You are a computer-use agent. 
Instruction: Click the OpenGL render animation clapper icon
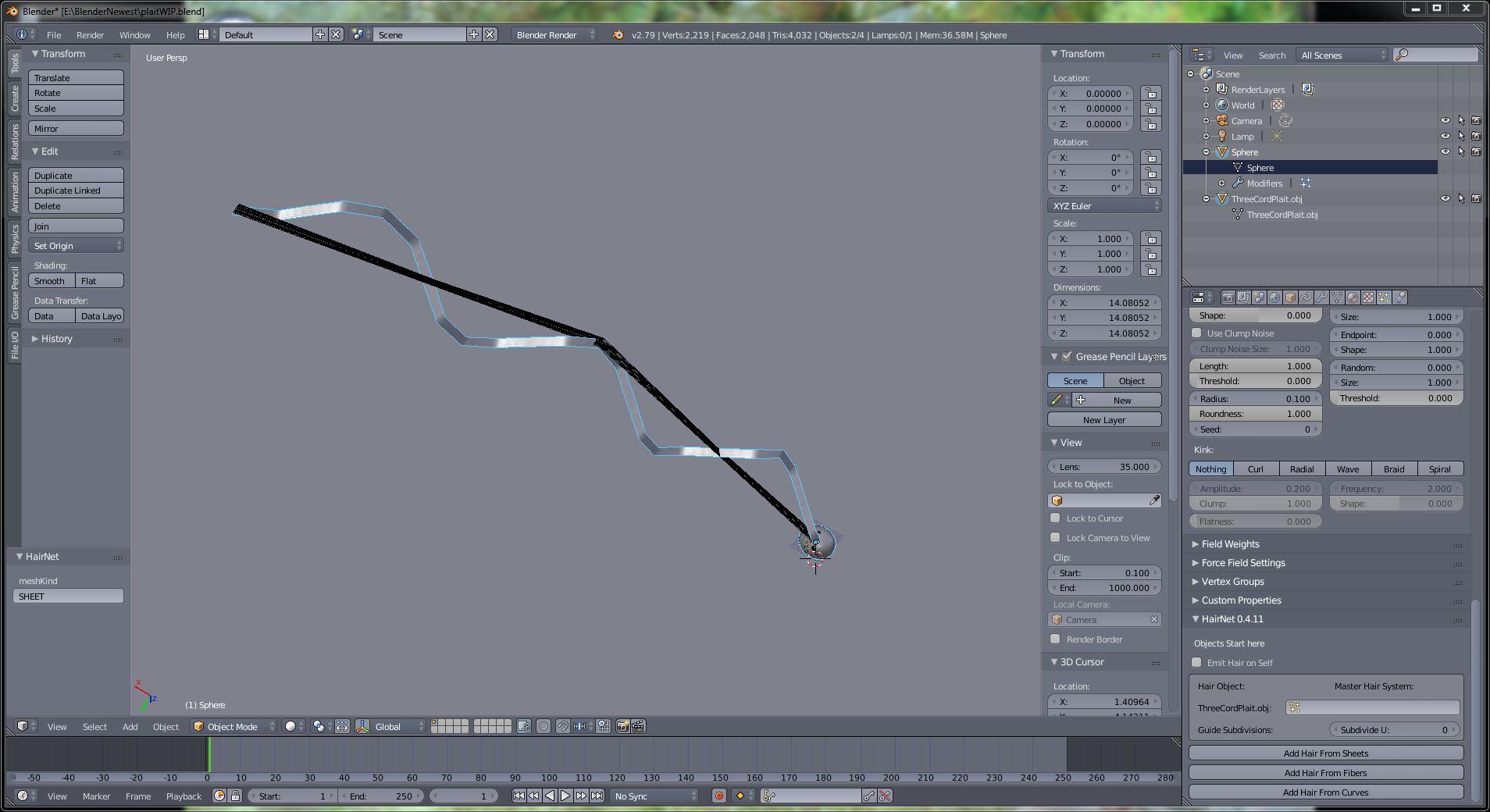[638, 726]
